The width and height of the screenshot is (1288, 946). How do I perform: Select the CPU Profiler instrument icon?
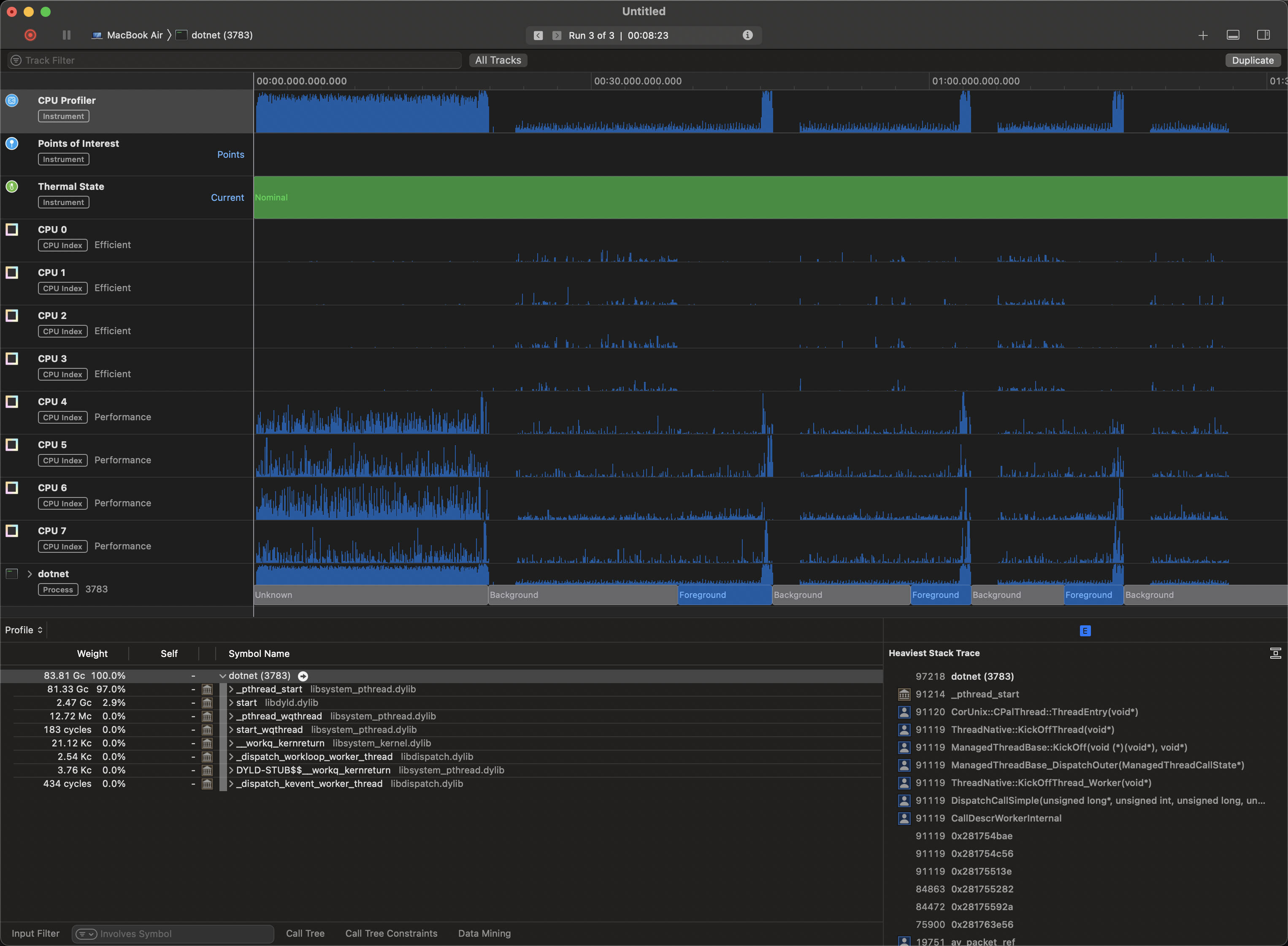12,100
